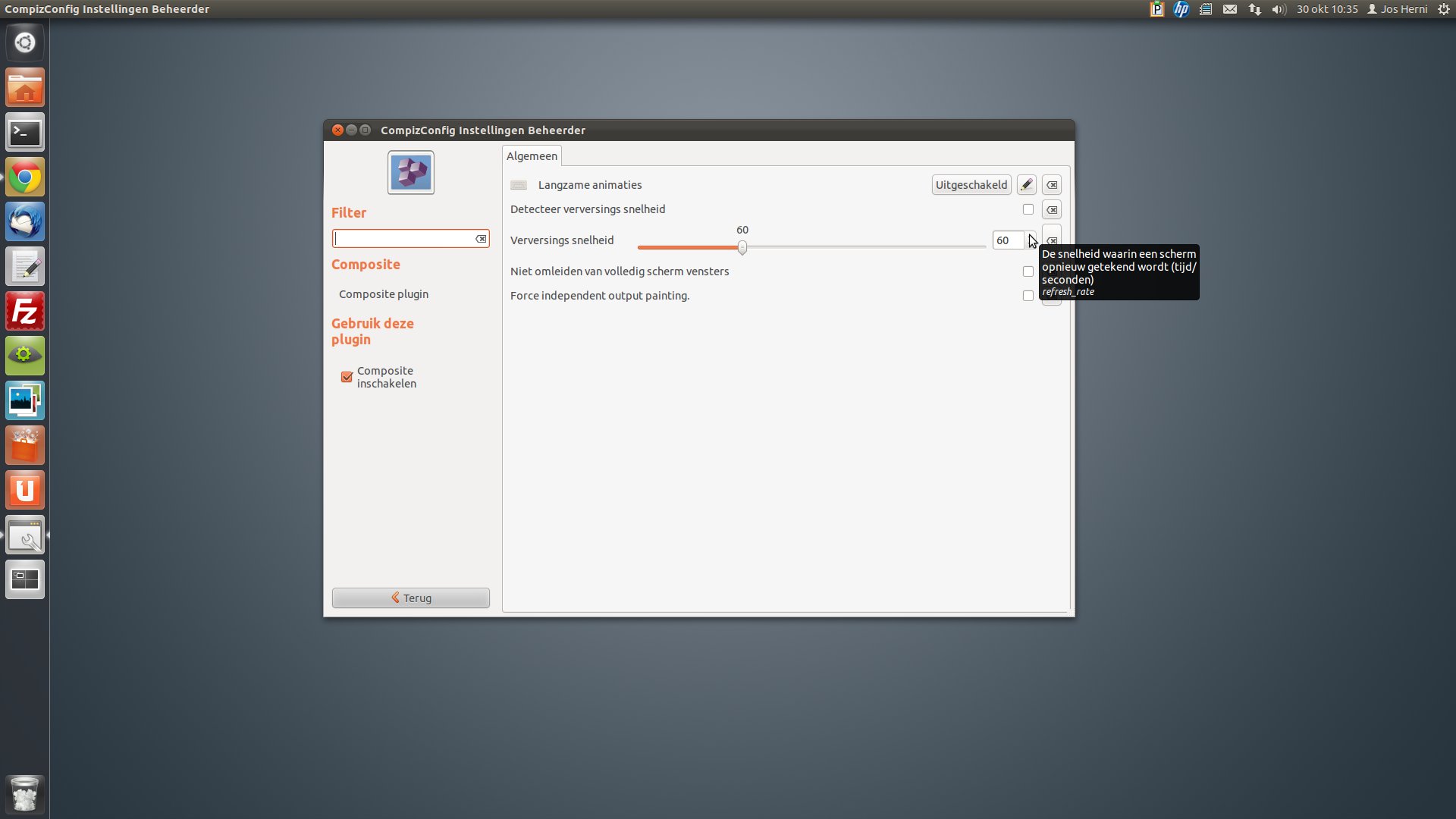Open the date and time menu
Screen dimensions: 1456x819
point(1327,9)
